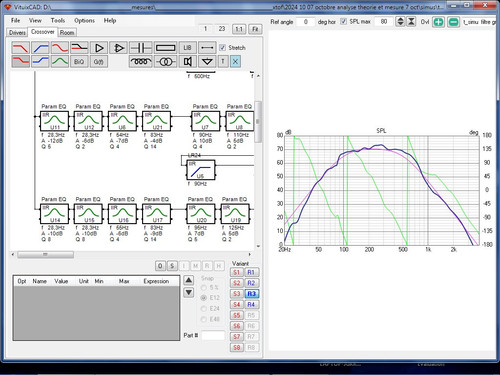The width and height of the screenshot is (500, 375).
Task: Select the blue high-shelf filter tool
Action: (40, 61)
